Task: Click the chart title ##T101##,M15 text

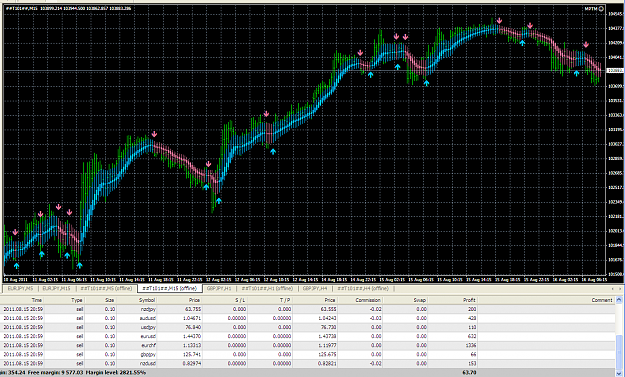Action: click(x=22, y=8)
